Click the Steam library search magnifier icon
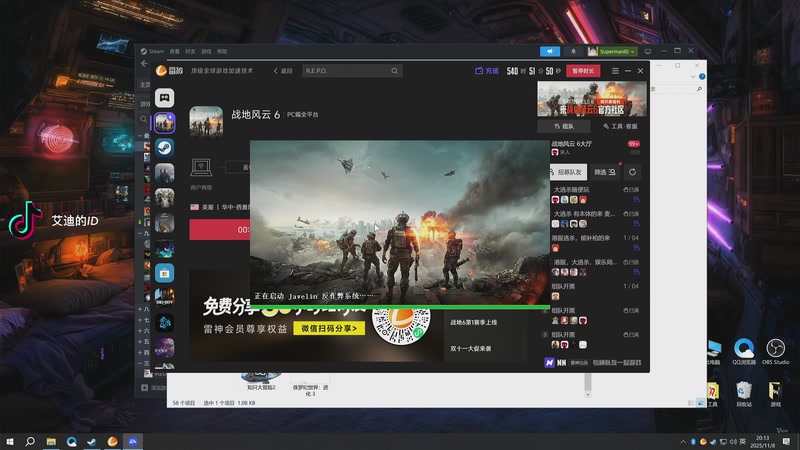The width and height of the screenshot is (800, 450). coord(144,119)
